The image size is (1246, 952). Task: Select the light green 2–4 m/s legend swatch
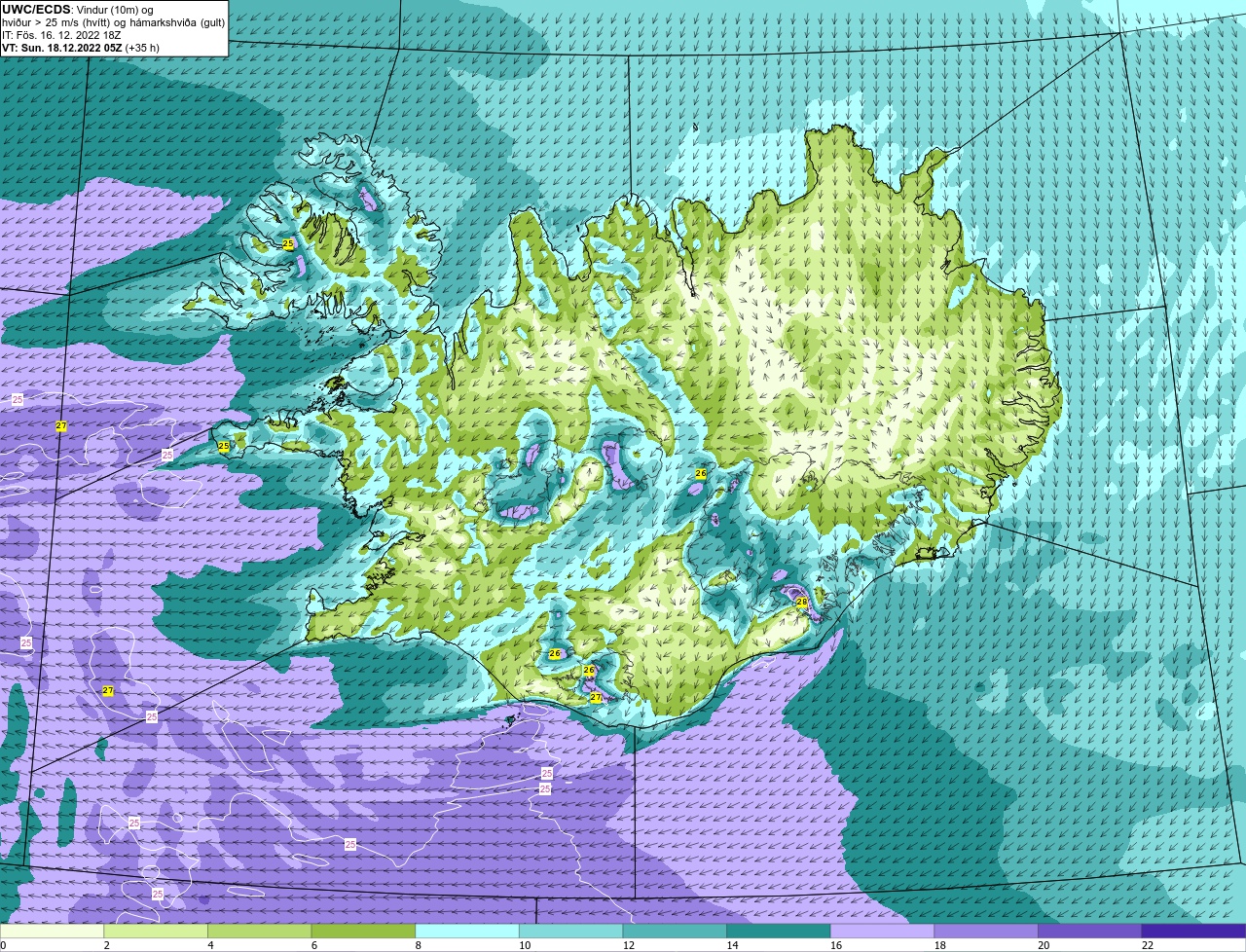(x=156, y=931)
